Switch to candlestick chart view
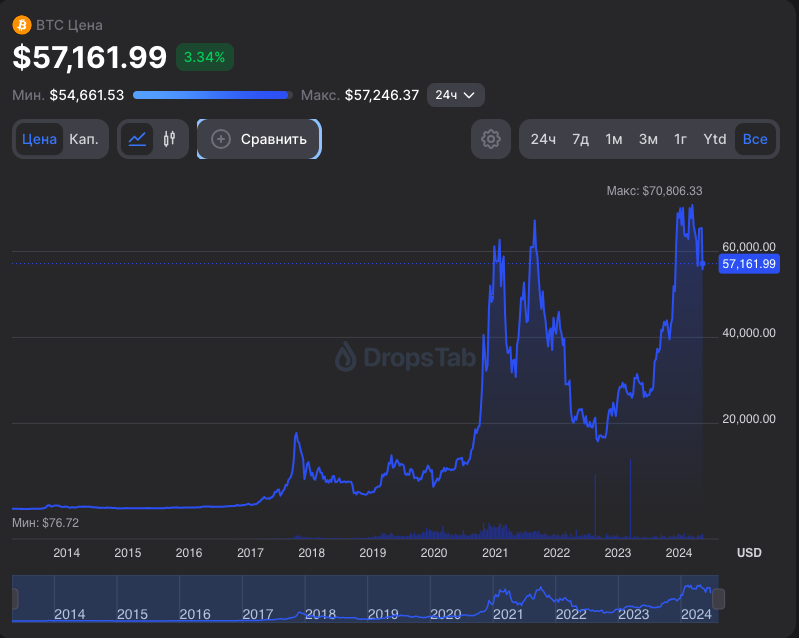This screenshot has height=638, width=799. (170, 139)
